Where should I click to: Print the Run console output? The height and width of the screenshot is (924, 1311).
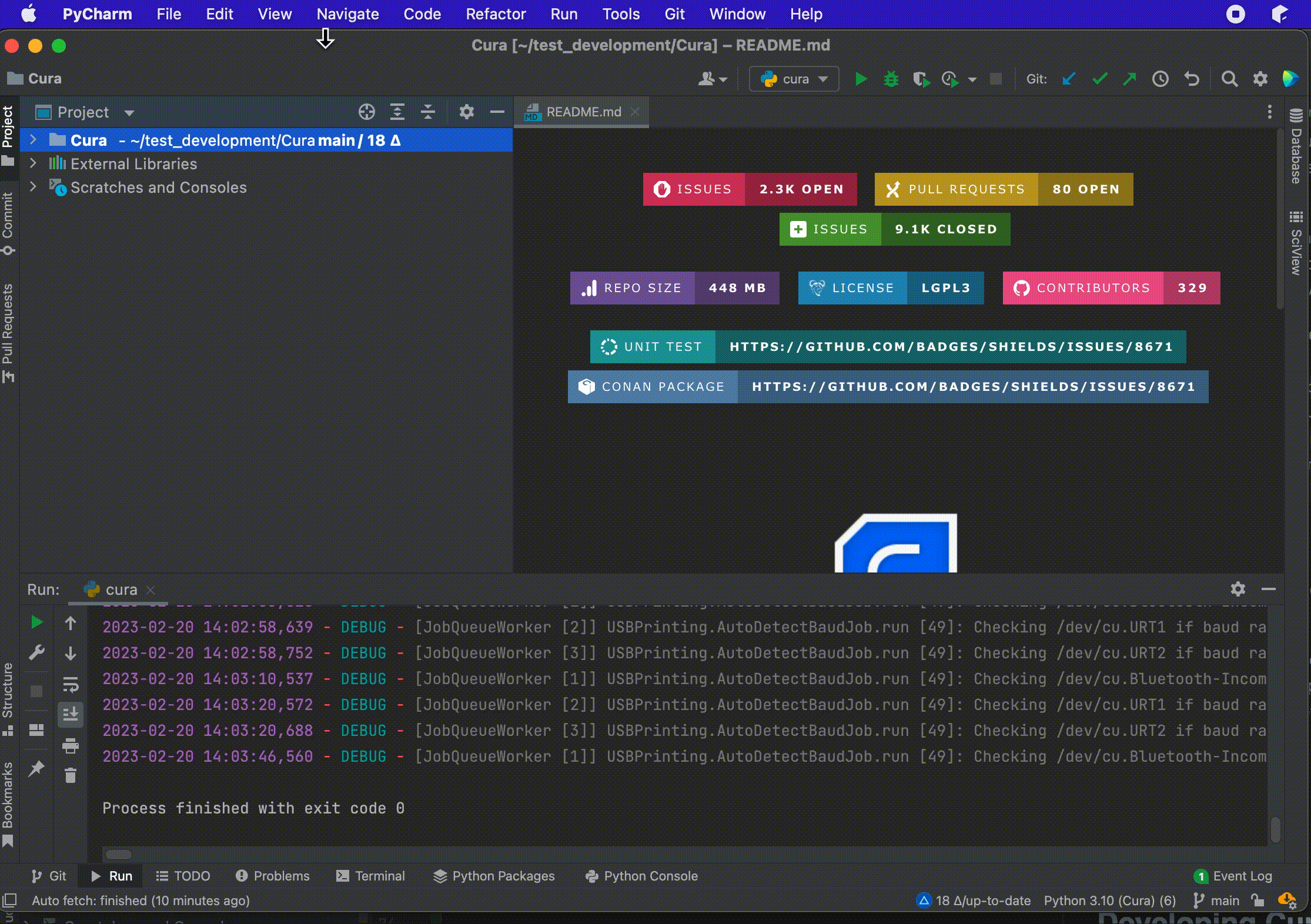(x=71, y=746)
